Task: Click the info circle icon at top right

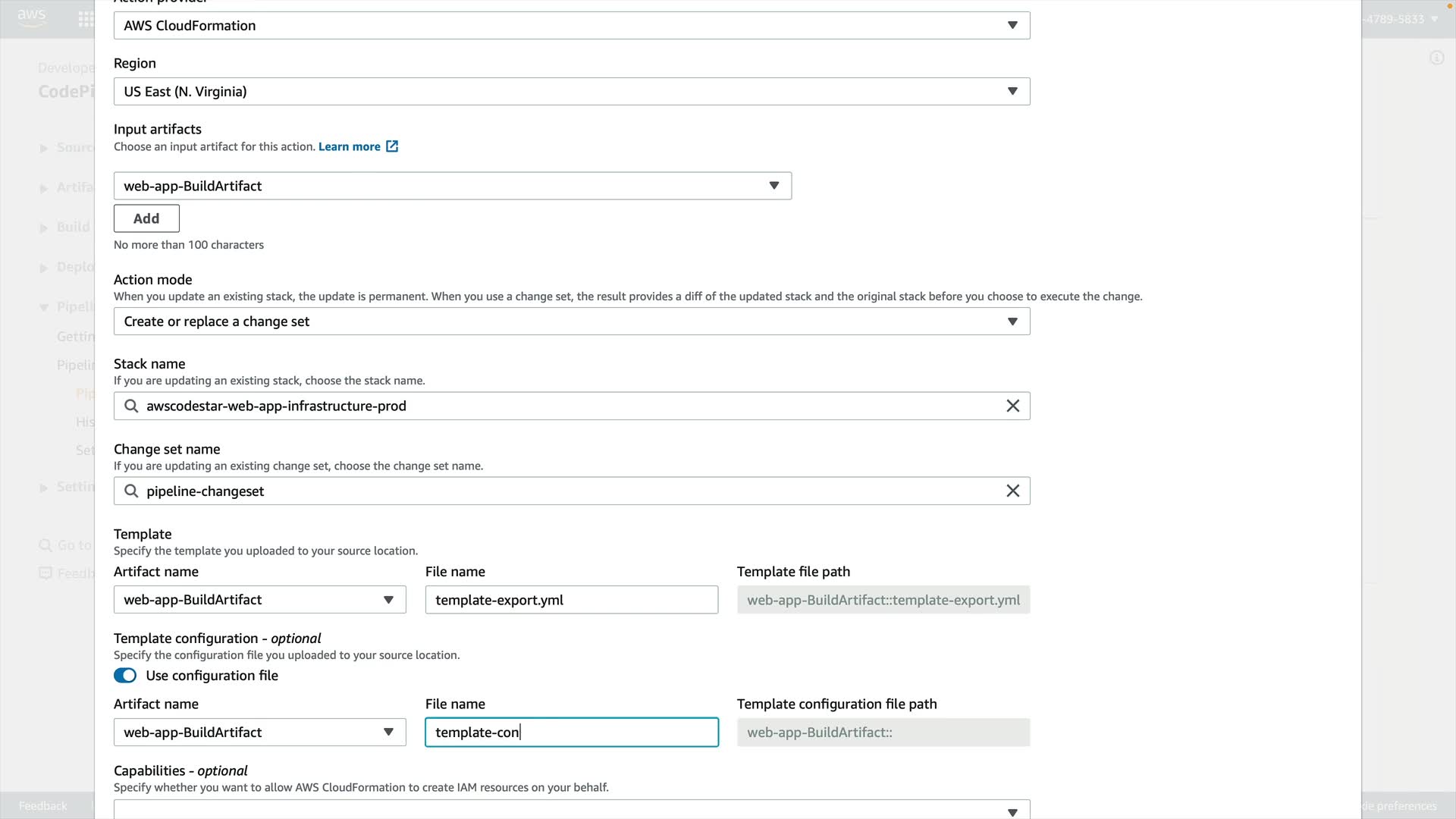Action: [1436, 58]
